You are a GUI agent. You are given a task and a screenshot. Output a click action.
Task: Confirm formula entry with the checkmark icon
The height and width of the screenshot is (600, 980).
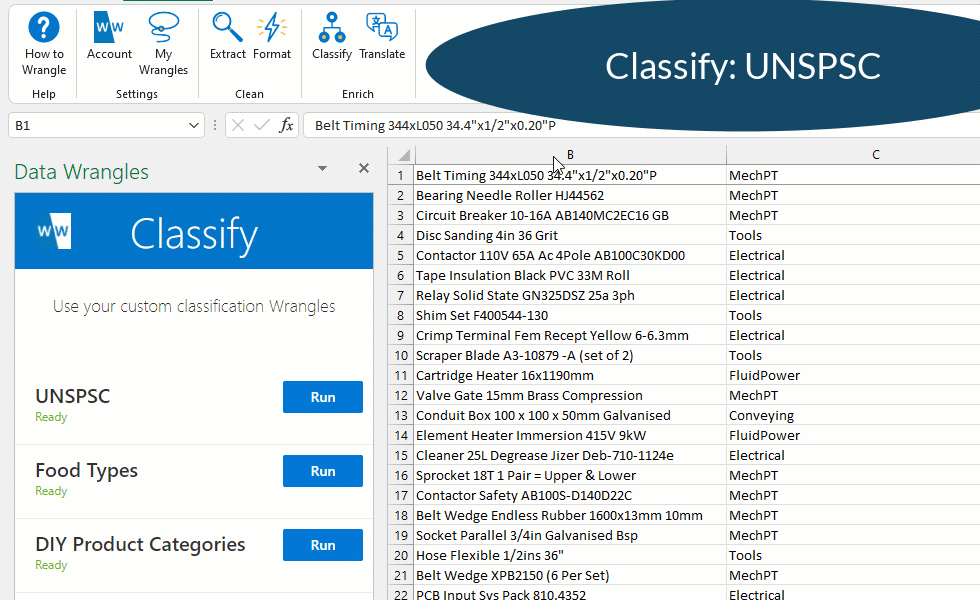262,126
